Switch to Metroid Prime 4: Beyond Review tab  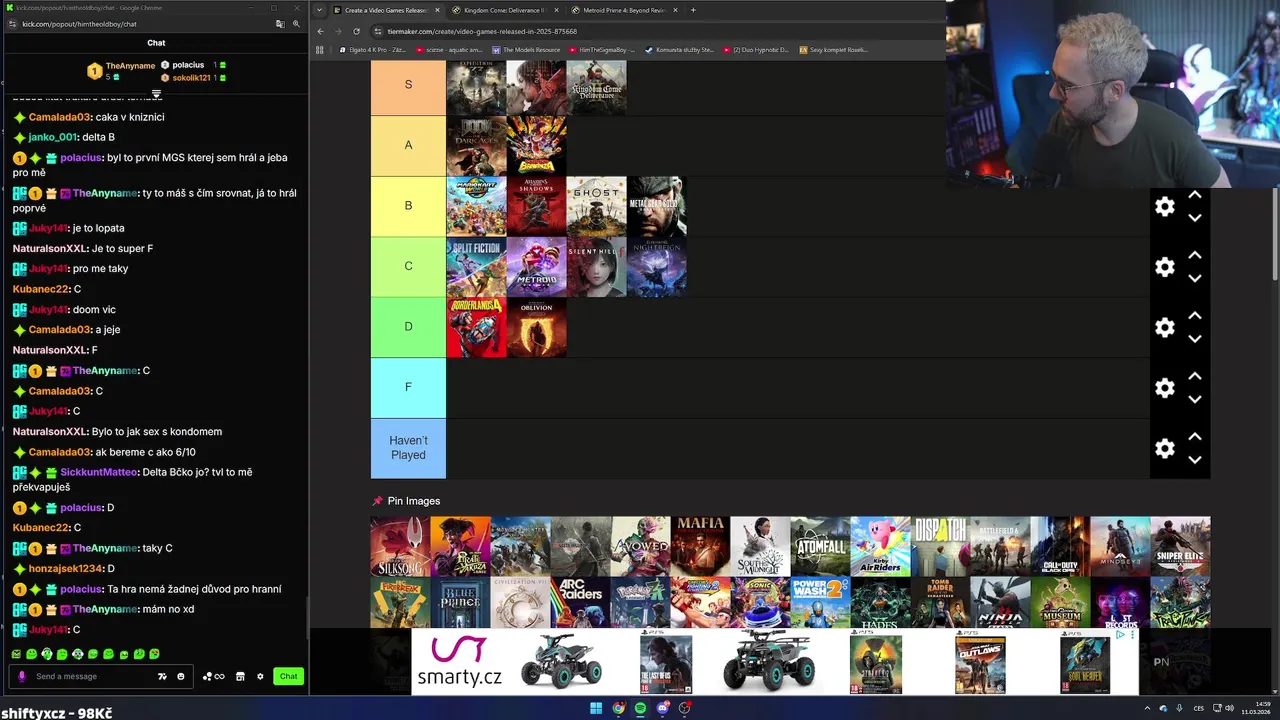coord(624,10)
